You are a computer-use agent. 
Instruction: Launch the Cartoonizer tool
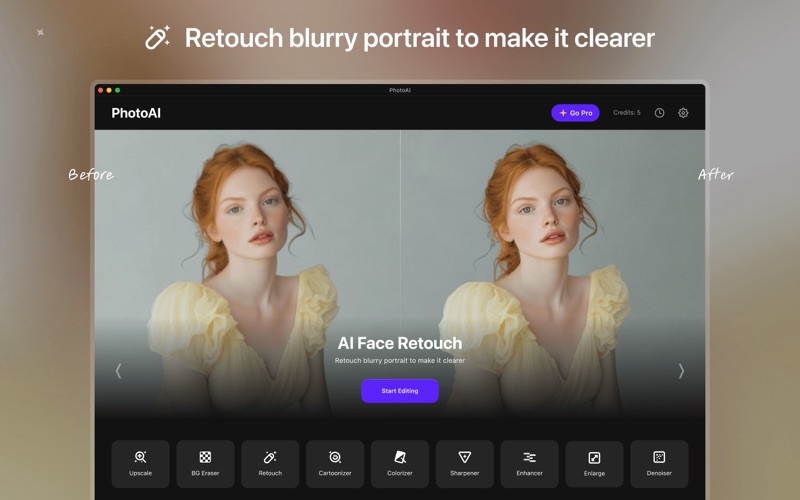(x=335, y=463)
